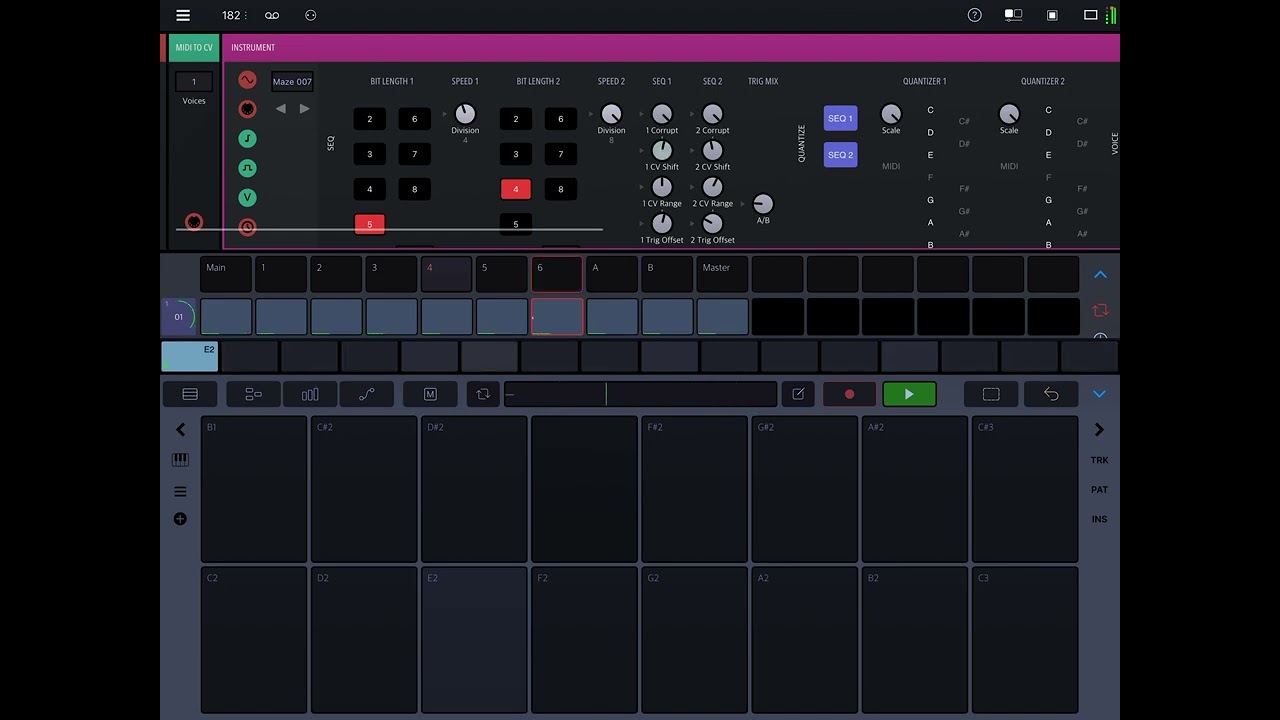Select the red MIDI connector module icon
Screen dimensions: 1280x720
247,109
